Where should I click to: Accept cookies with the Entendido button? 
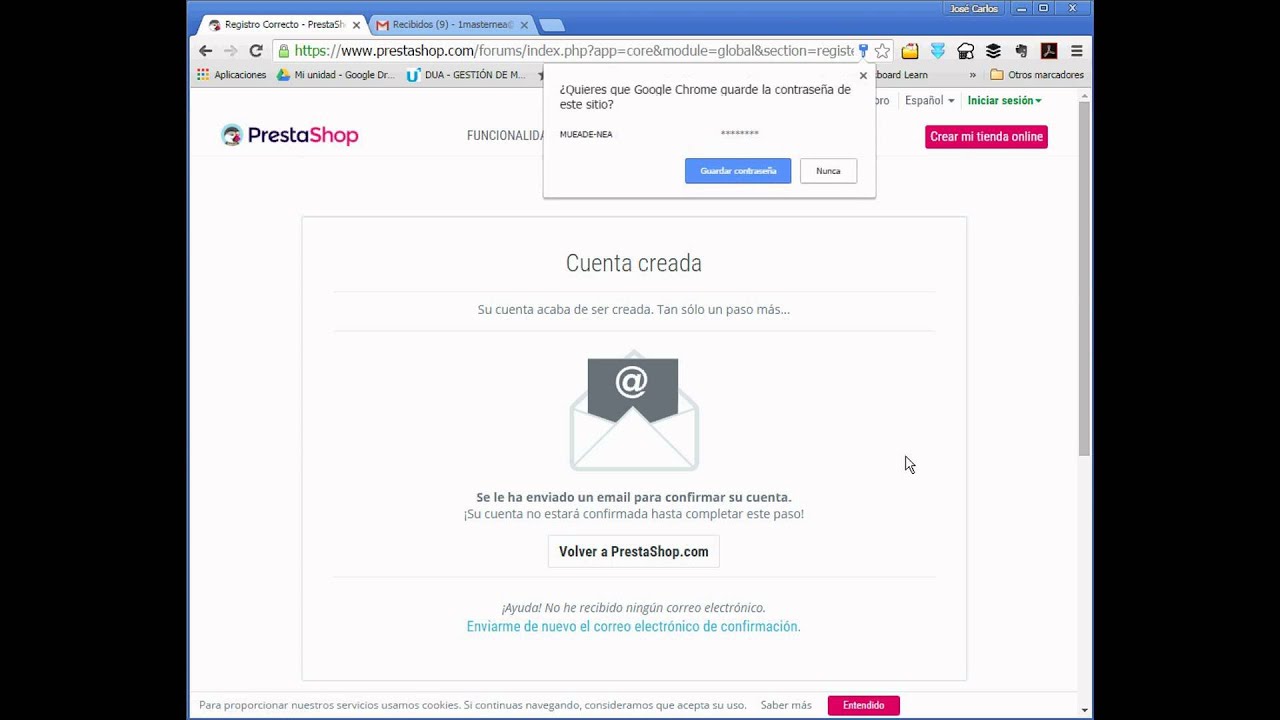point(864,705)
